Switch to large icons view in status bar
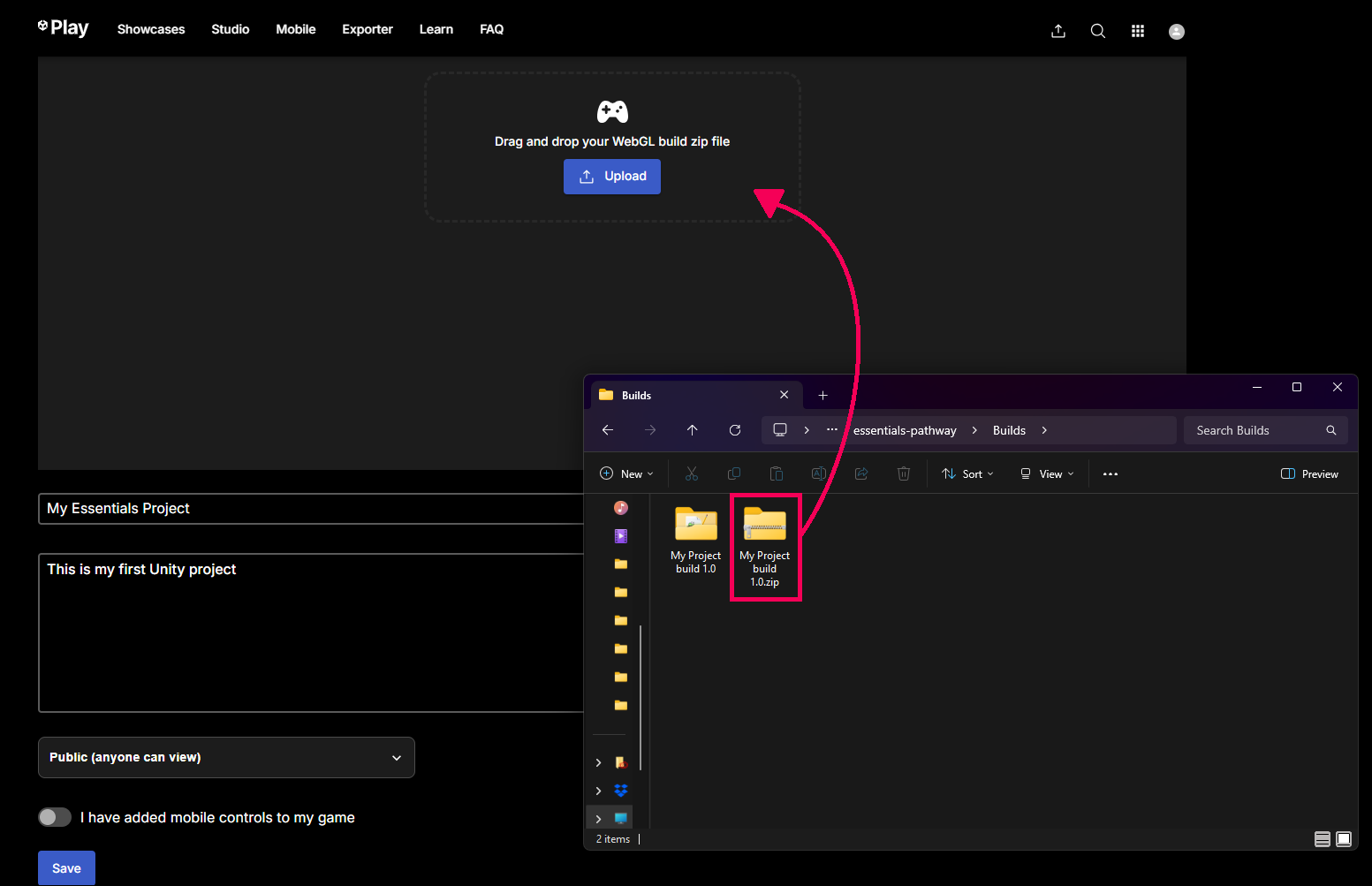This screenshot has width=1372, height=886. point(1344,839)
